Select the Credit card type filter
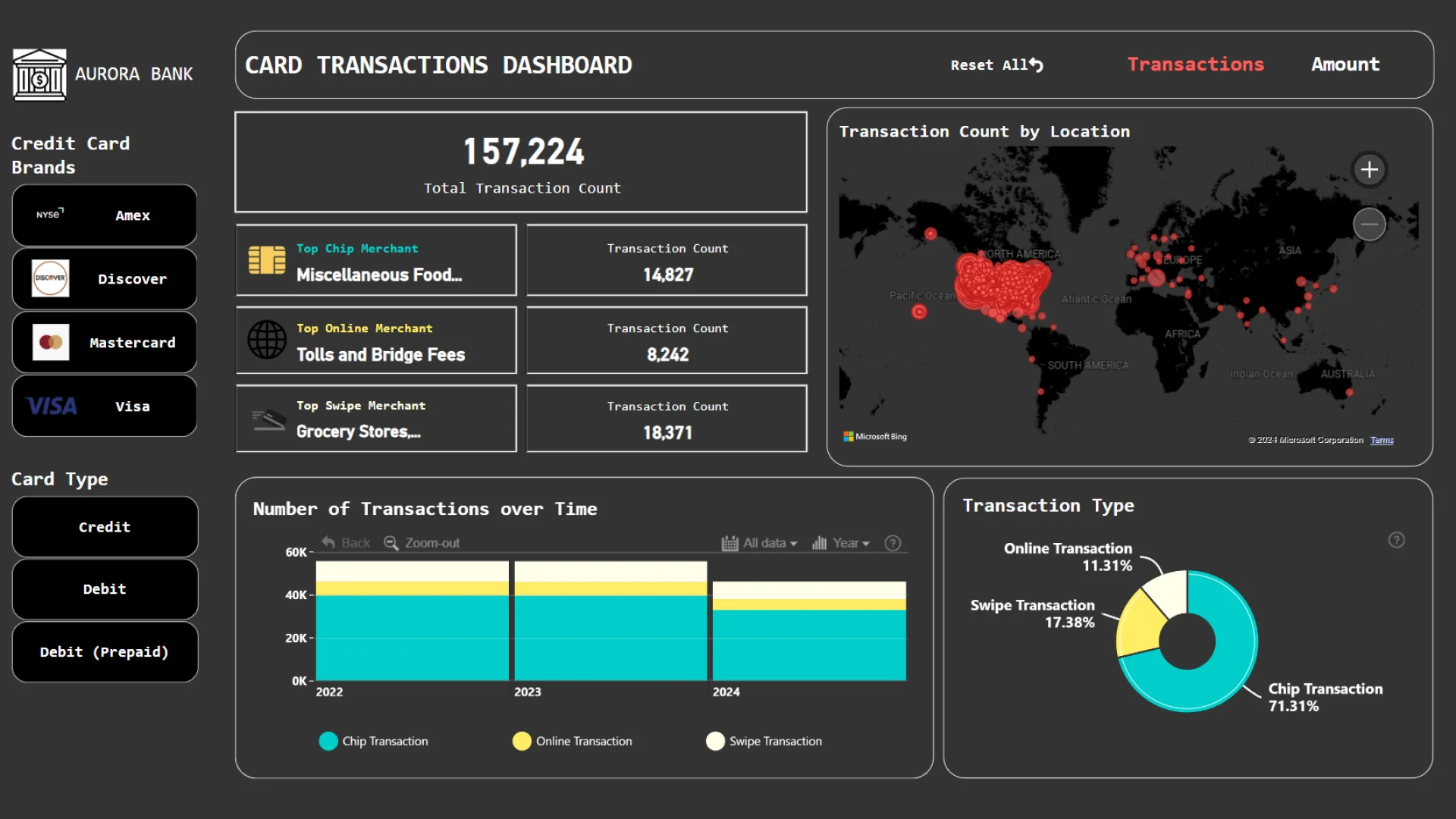 pyautogui.click(x=105, y=527)
